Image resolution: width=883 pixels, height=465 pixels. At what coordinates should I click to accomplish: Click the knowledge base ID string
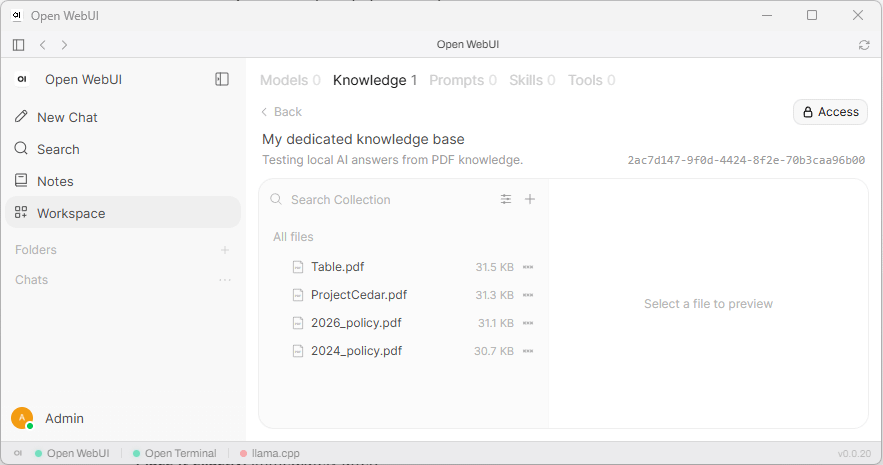pos(746,160)
